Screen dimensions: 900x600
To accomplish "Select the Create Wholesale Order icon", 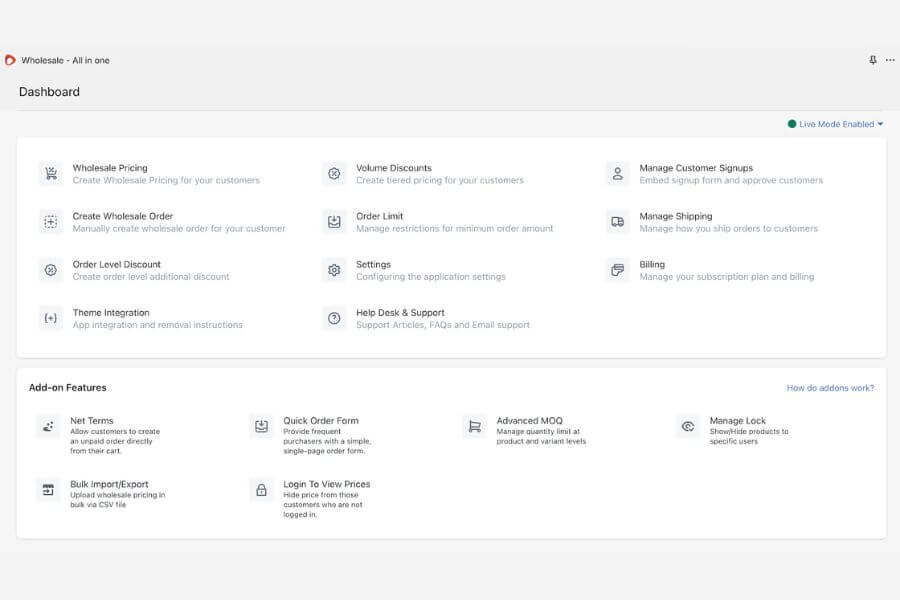I will click(51, 221).
